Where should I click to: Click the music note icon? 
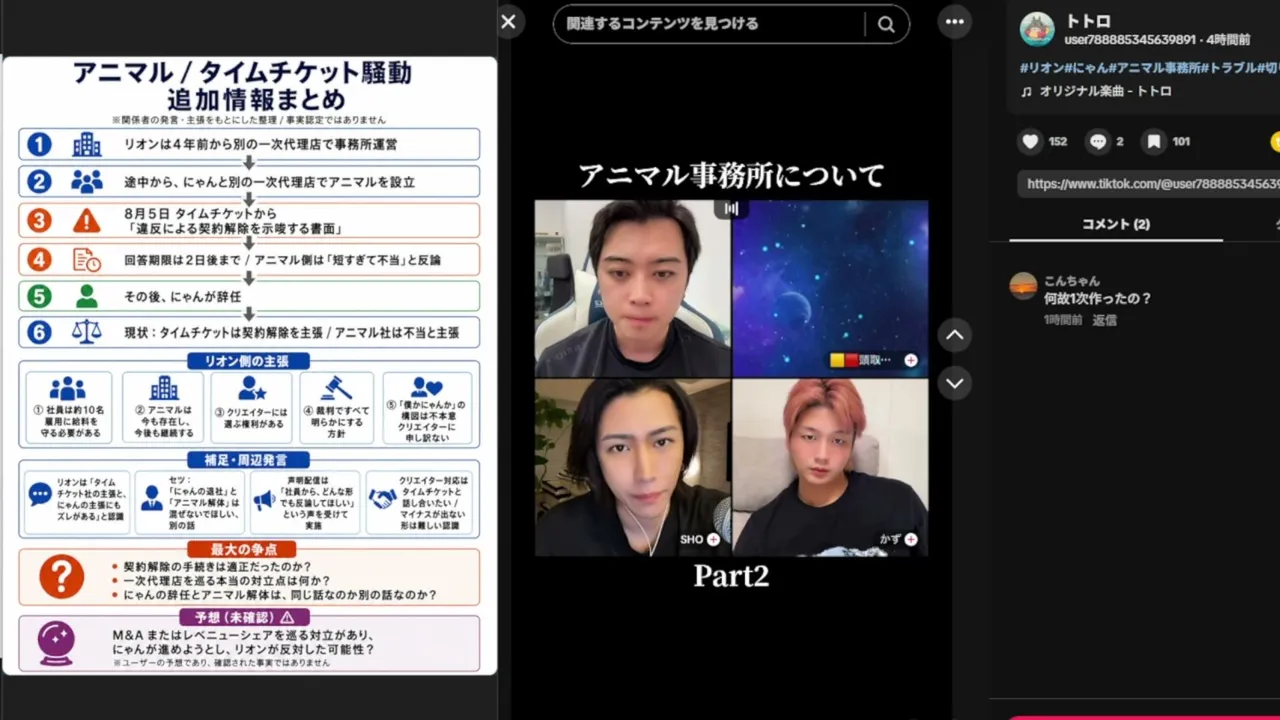tap(1026, 91)
